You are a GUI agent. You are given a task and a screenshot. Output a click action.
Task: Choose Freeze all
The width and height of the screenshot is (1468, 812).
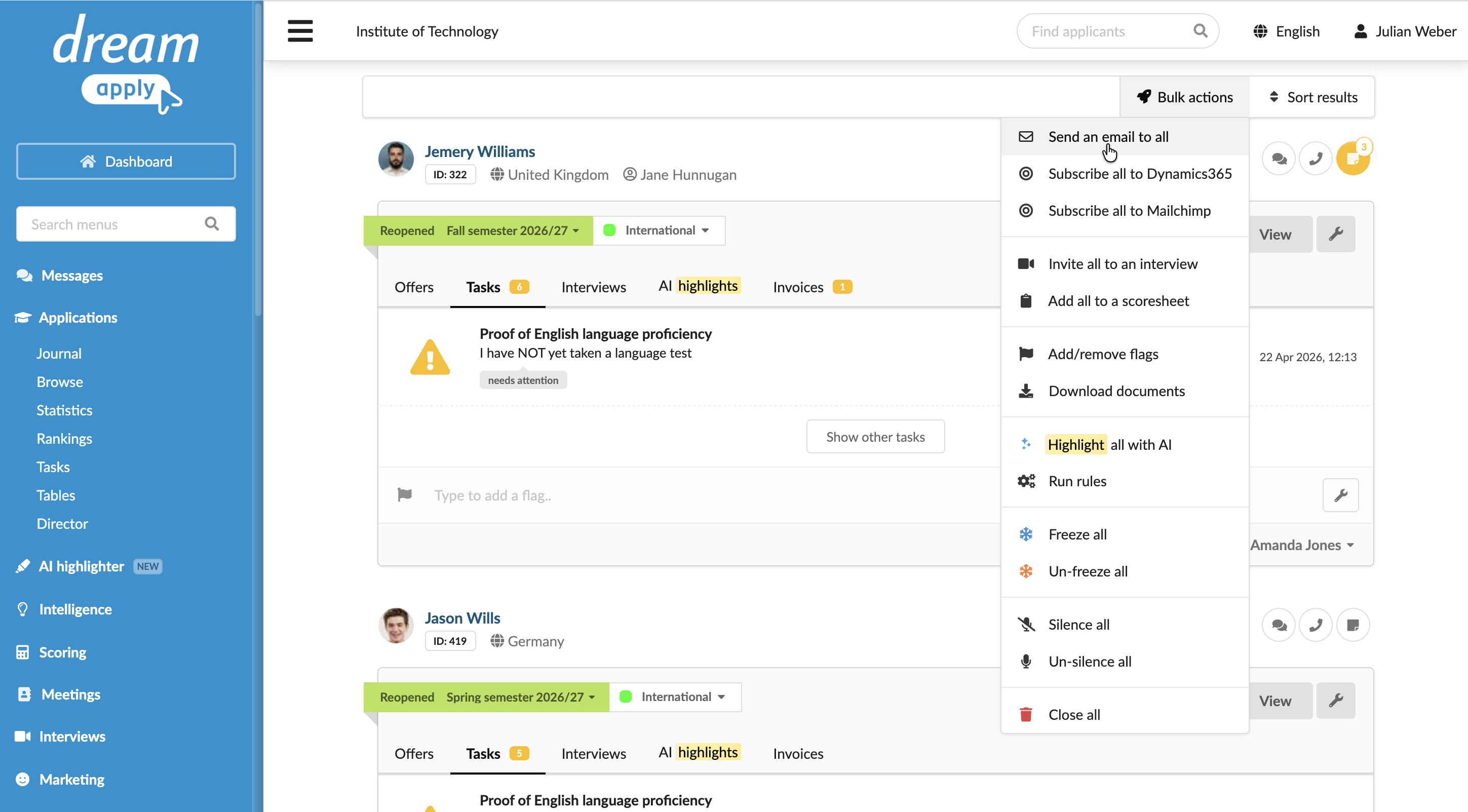(1125, 534)
